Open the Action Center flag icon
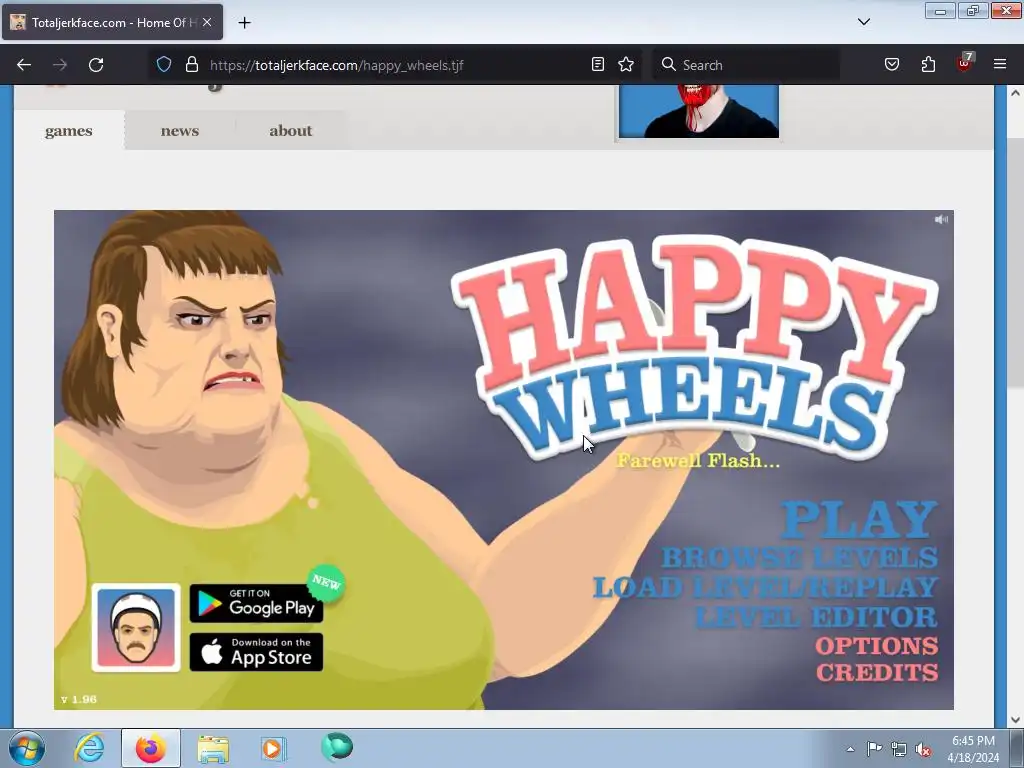Screen dimensions: 1024x768 (874, 749)
